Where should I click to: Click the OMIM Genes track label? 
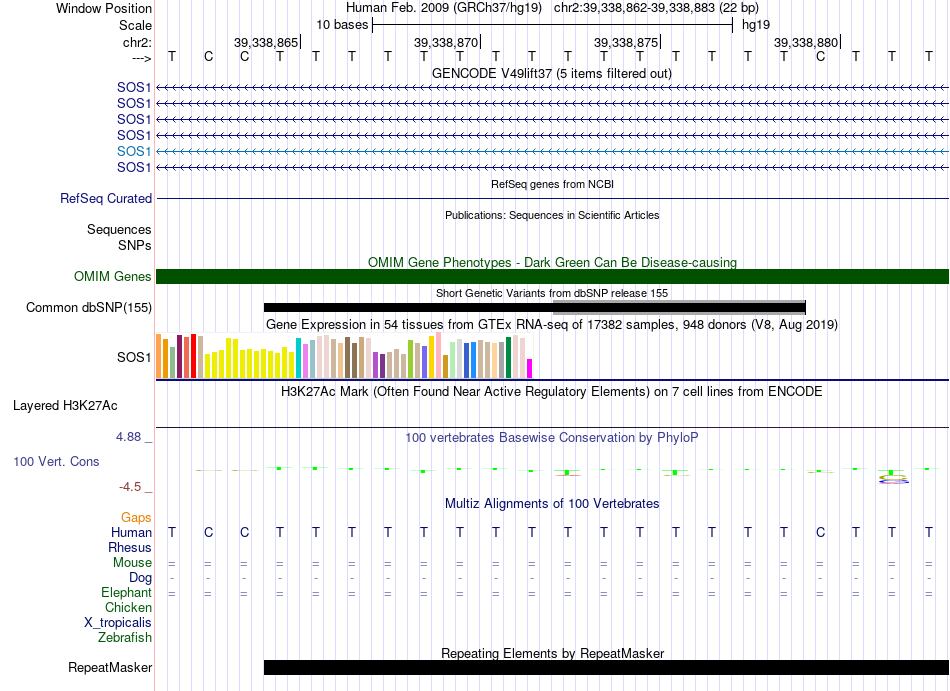point(113,277)
